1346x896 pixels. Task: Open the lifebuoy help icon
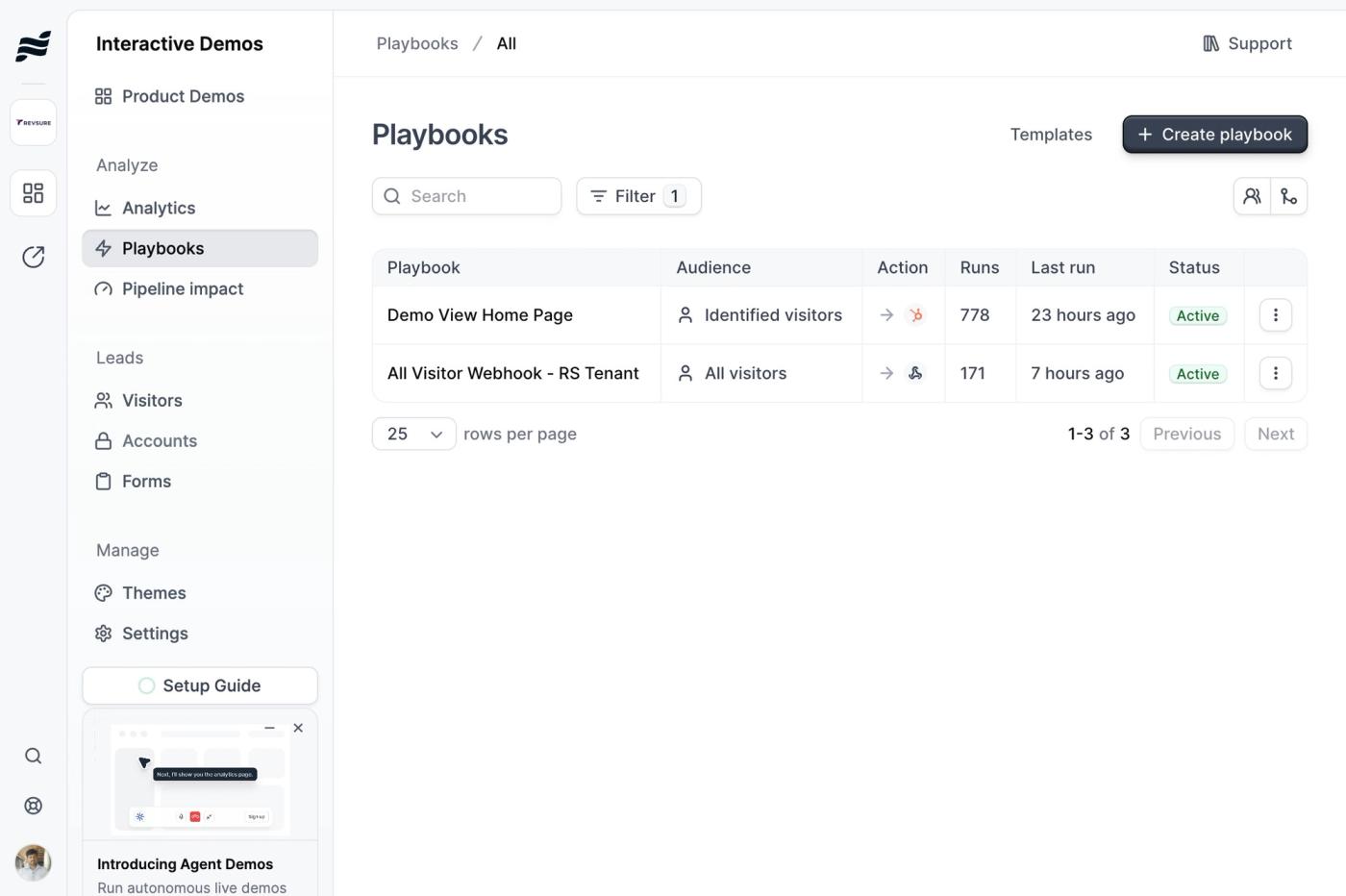[x=34, y=806]
